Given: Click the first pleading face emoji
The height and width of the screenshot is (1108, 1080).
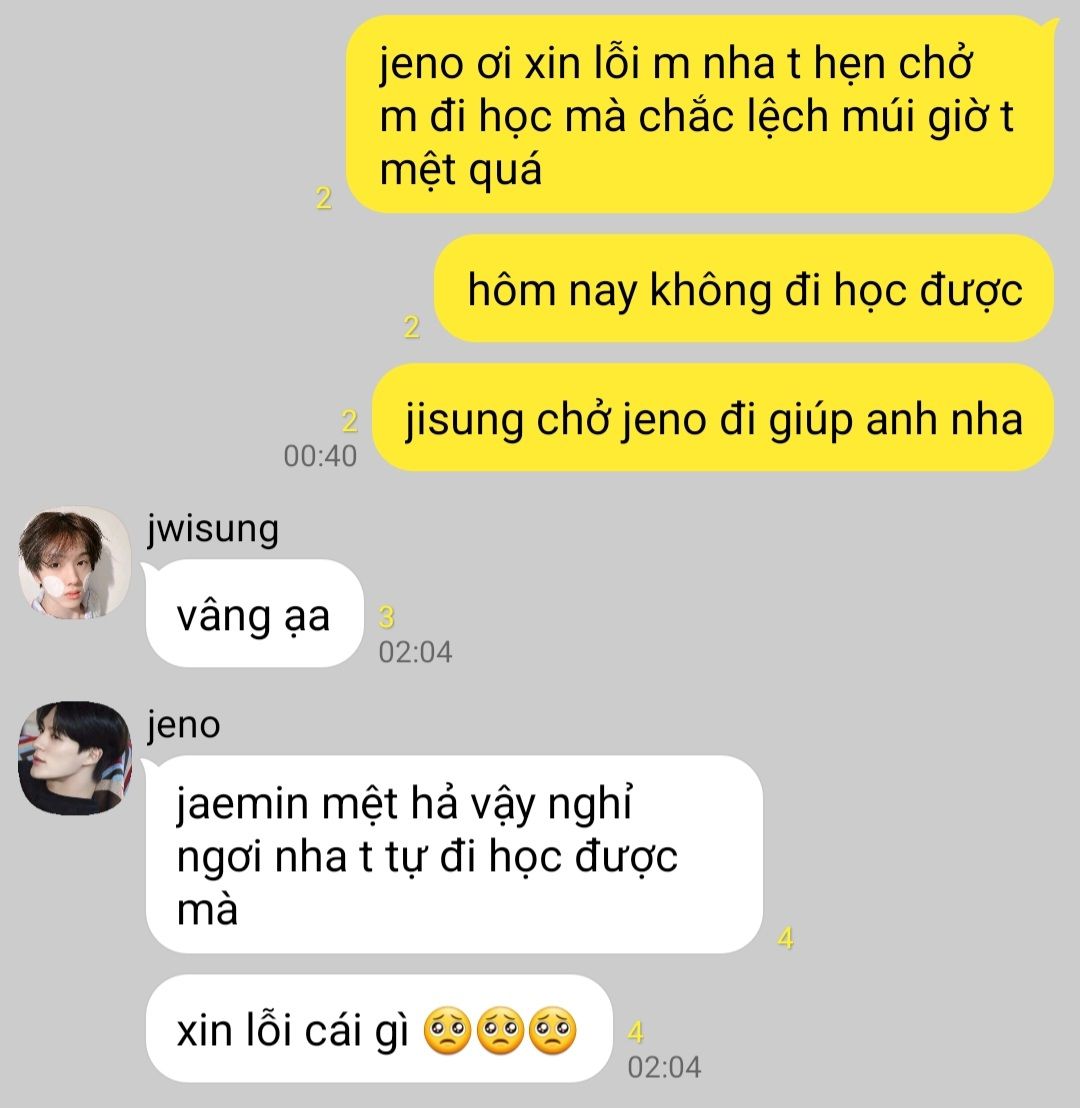Looking at the screenshot, I should (447, 1030).
